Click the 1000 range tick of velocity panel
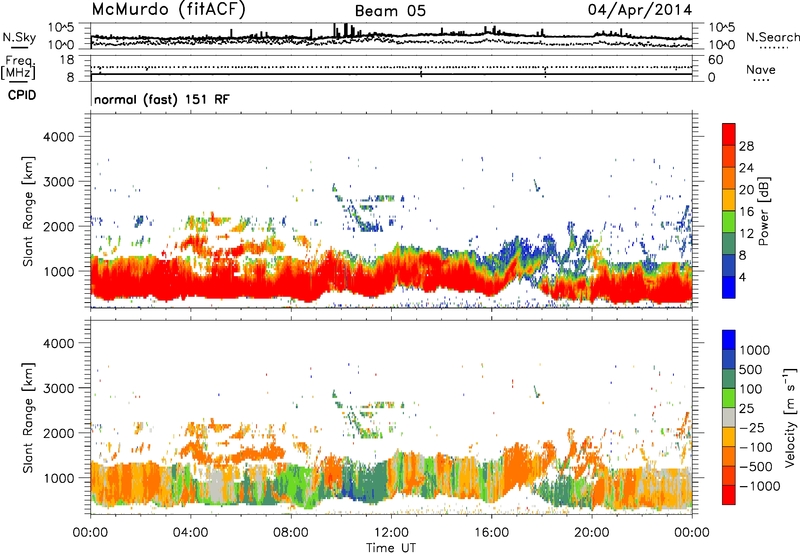The height and width of the screenshot is (554, 800). (59, 478)
